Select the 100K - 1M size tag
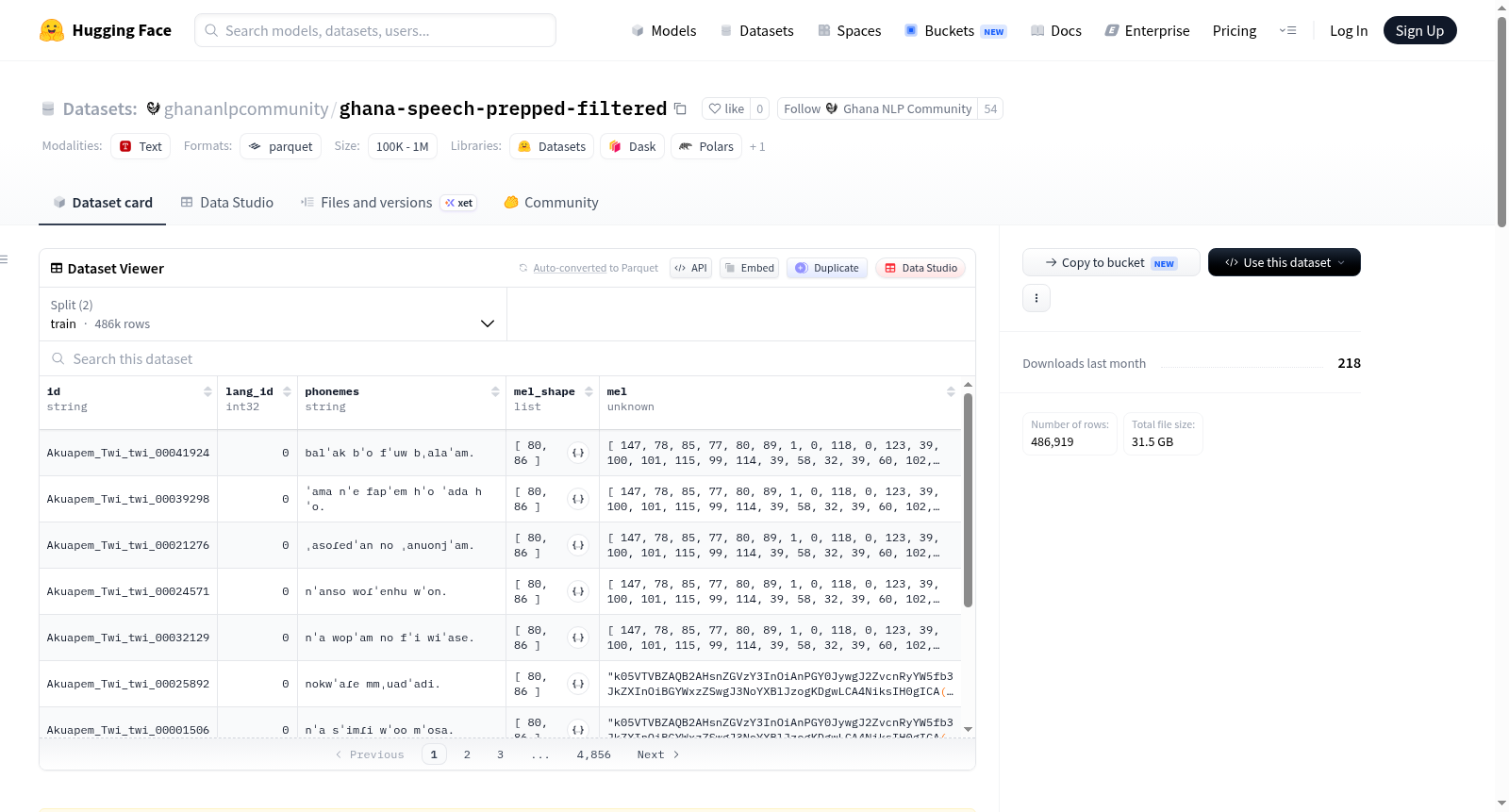Screen dimensions: 1509x812 point(402,146)
